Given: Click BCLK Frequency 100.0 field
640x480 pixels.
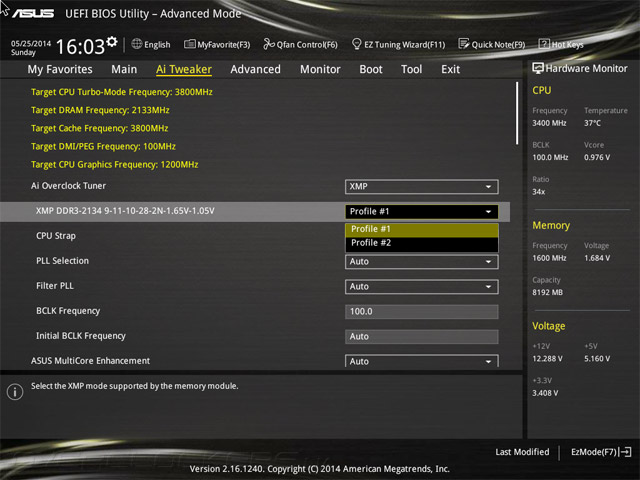Looking at the screenshot, I should click(x=421, y=312).
